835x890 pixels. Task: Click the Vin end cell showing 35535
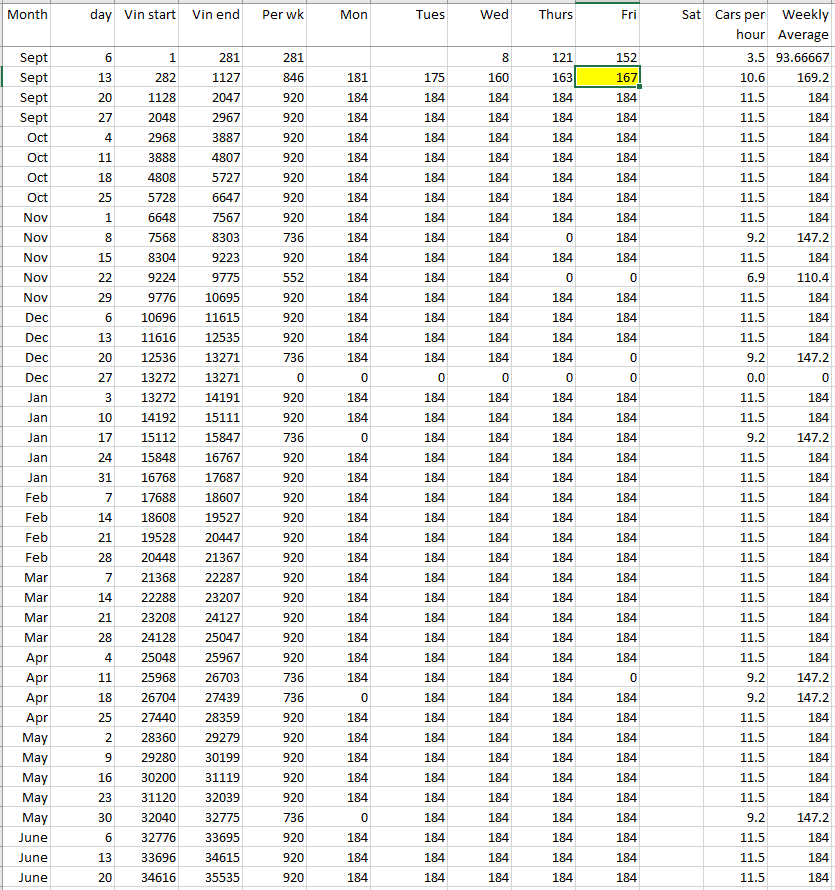[214, 878]
